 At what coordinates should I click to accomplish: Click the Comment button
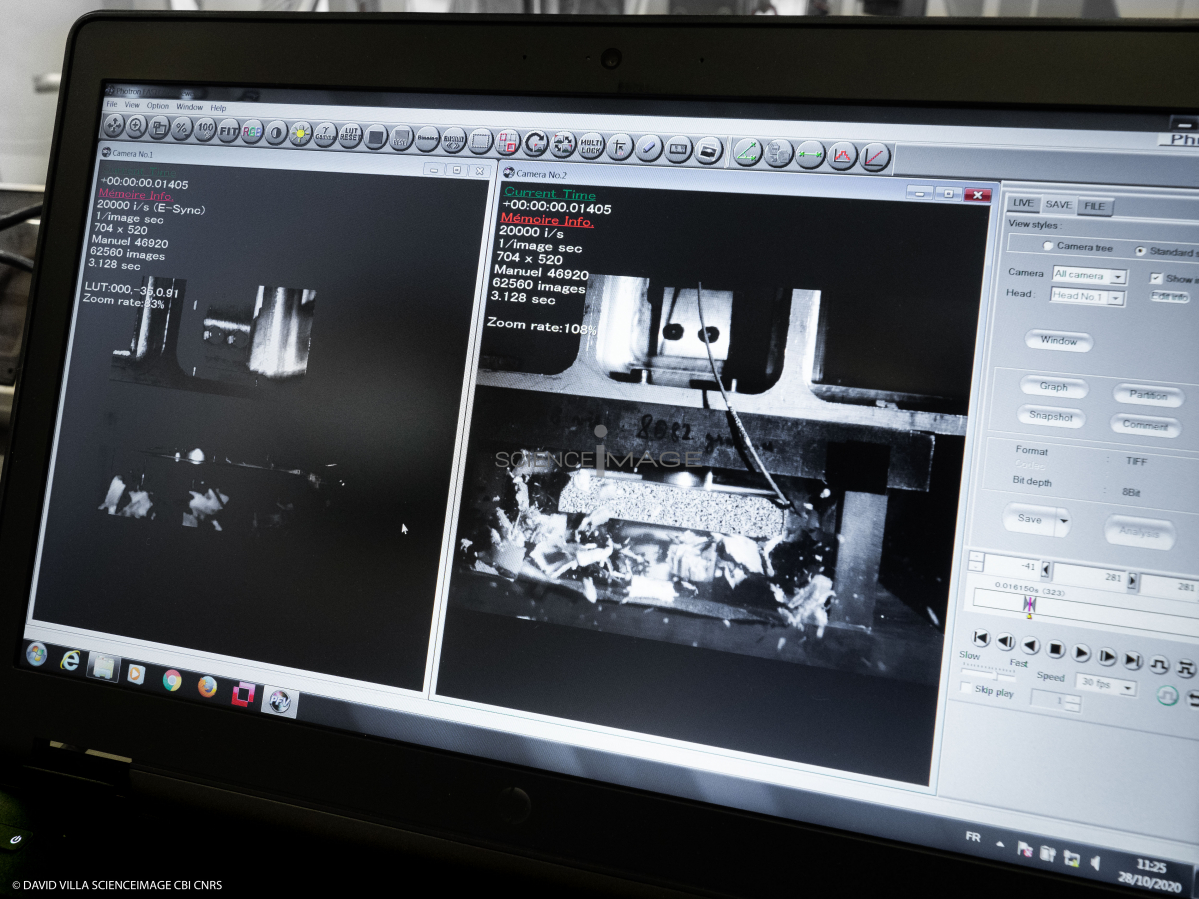1145,425
